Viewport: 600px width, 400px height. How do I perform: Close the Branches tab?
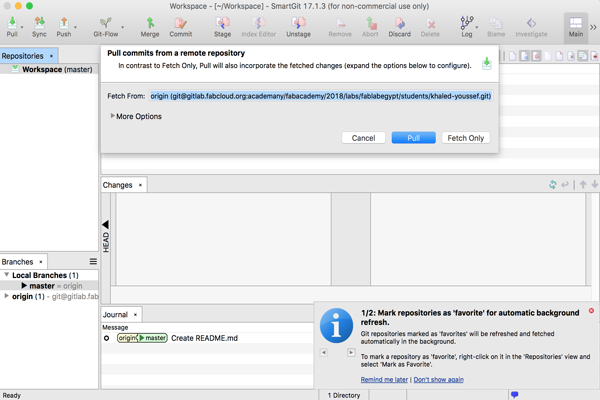[41, 262]
